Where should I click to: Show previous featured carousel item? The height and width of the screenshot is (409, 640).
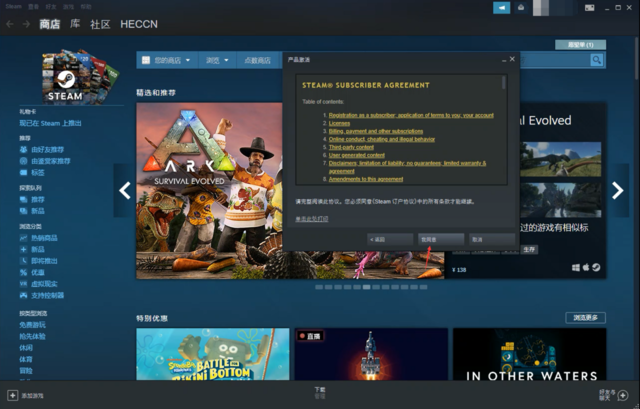124,190
